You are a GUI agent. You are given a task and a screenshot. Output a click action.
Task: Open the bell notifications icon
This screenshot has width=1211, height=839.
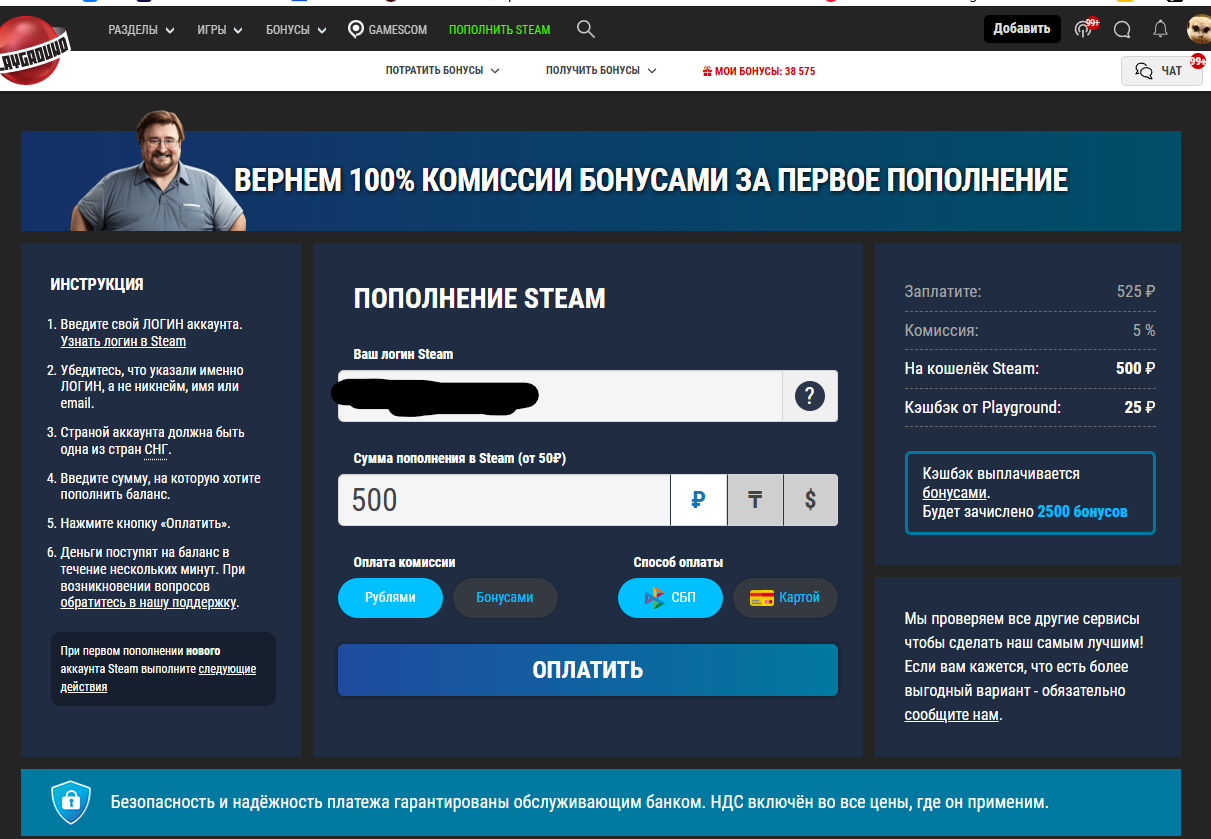(1160, 29)
